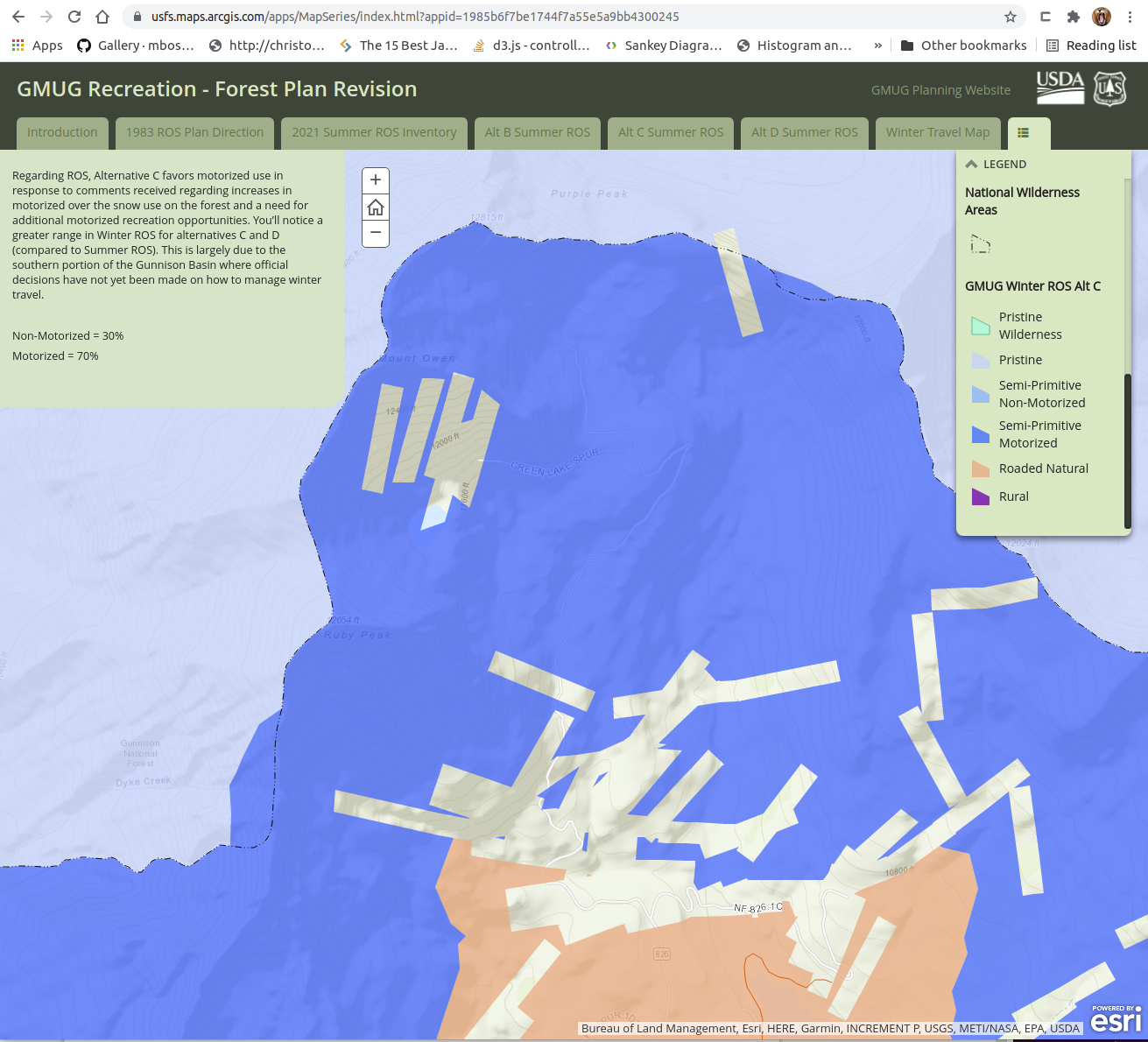Open the more tabs list icon
This screenshot has height=1042, width=1148.
1023,133
